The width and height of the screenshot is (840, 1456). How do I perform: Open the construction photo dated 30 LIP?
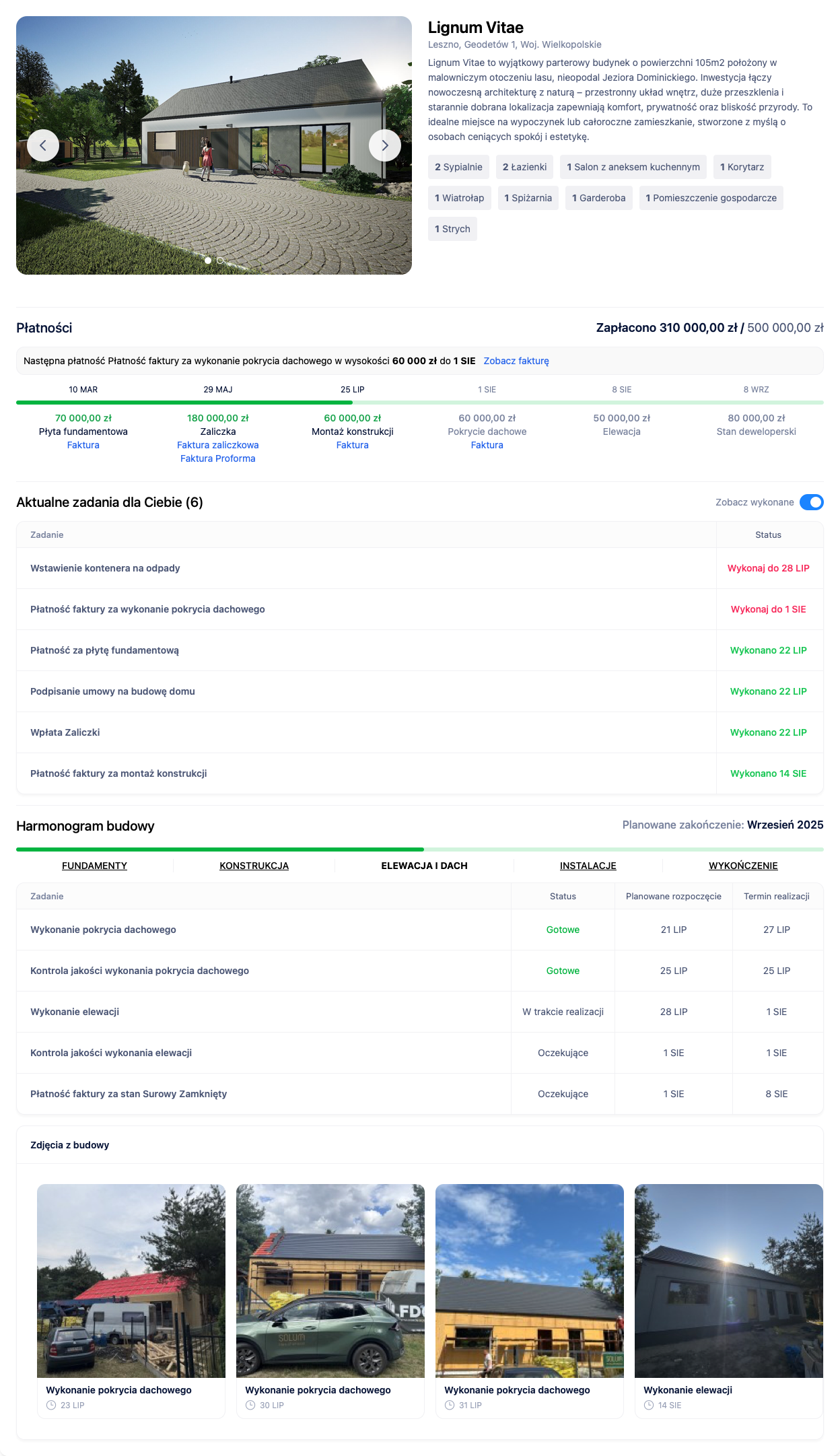330,1280
